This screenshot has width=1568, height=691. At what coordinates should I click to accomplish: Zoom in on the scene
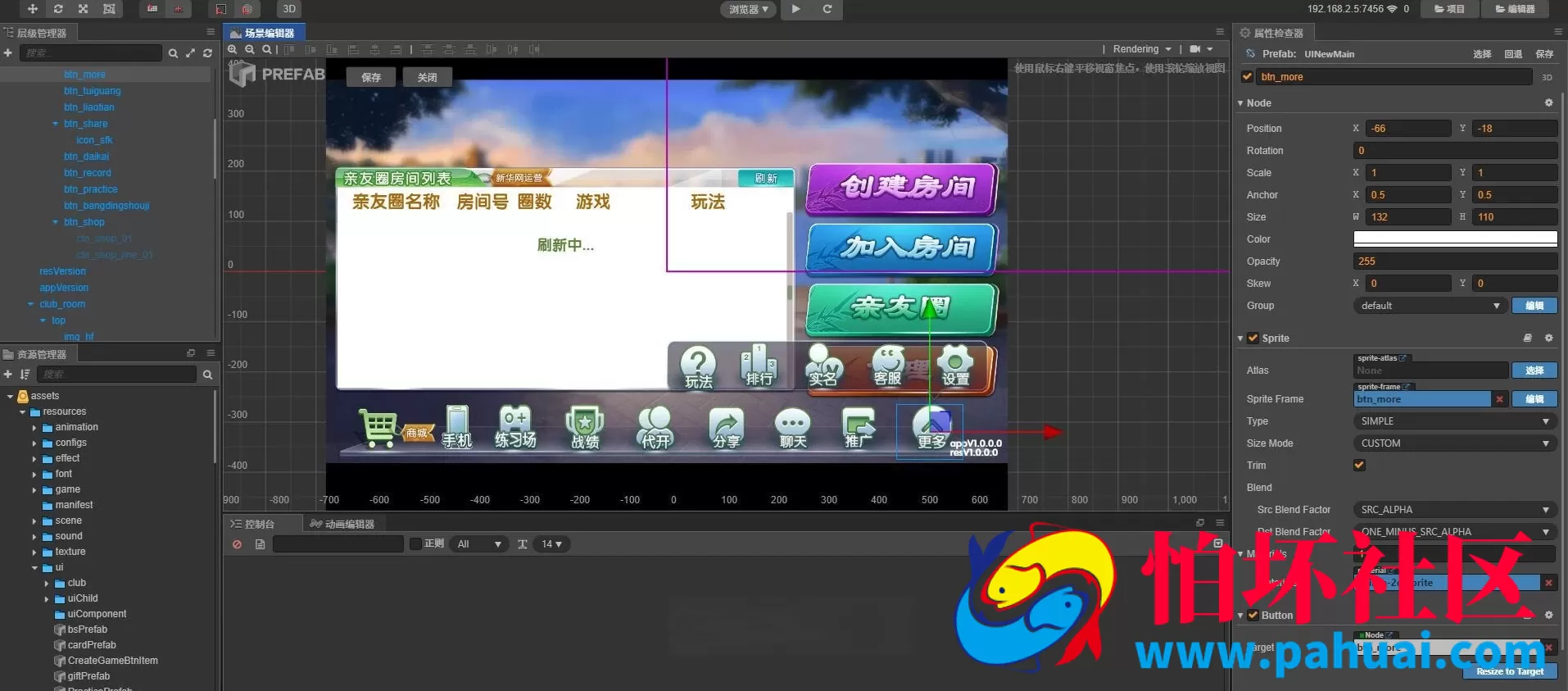tap(233, 49)
